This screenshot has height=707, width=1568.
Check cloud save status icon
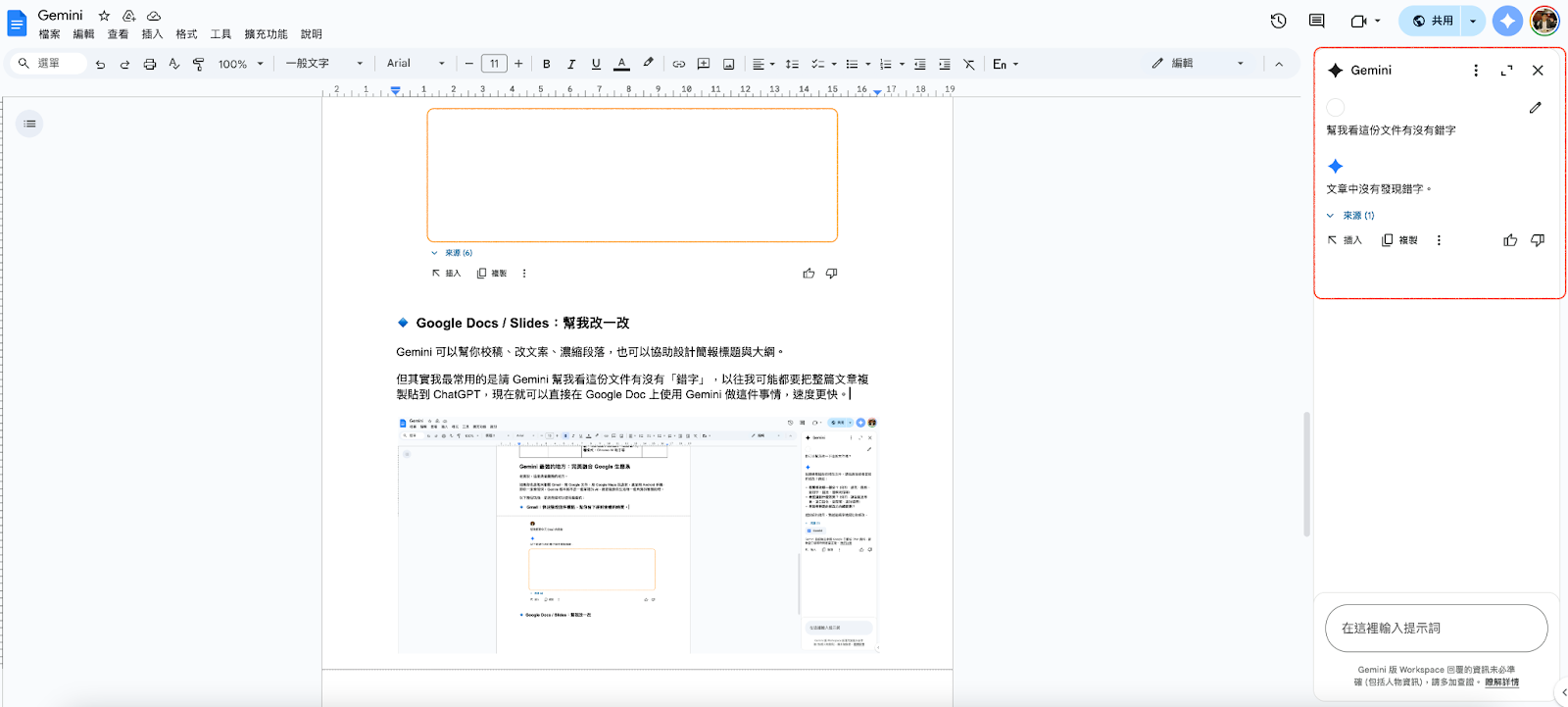pos(154,16)
